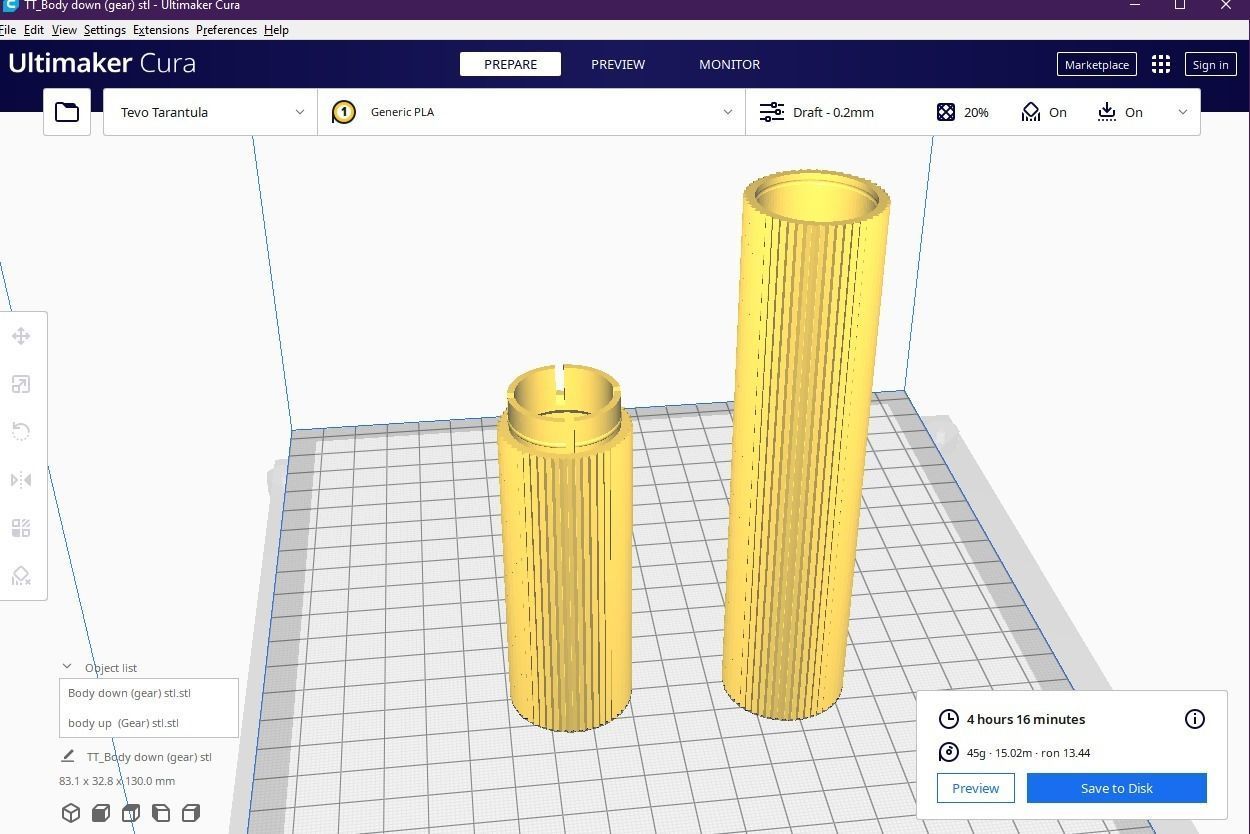Open the Extensions menu
The height and width of the screenshot is (834, 1250).
tap(161, 30)
